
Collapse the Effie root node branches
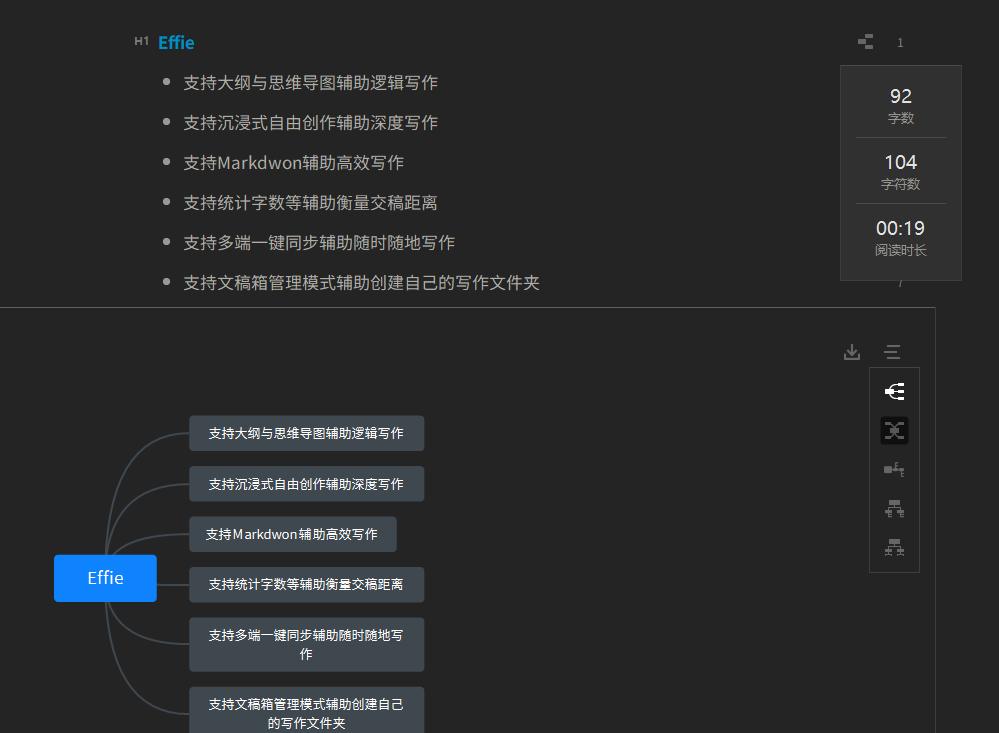105,578
